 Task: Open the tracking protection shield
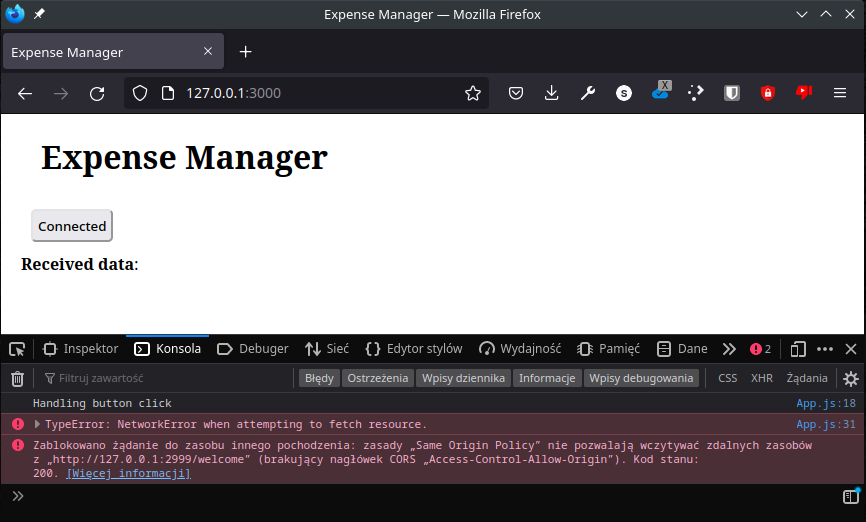tap(140, 93)
